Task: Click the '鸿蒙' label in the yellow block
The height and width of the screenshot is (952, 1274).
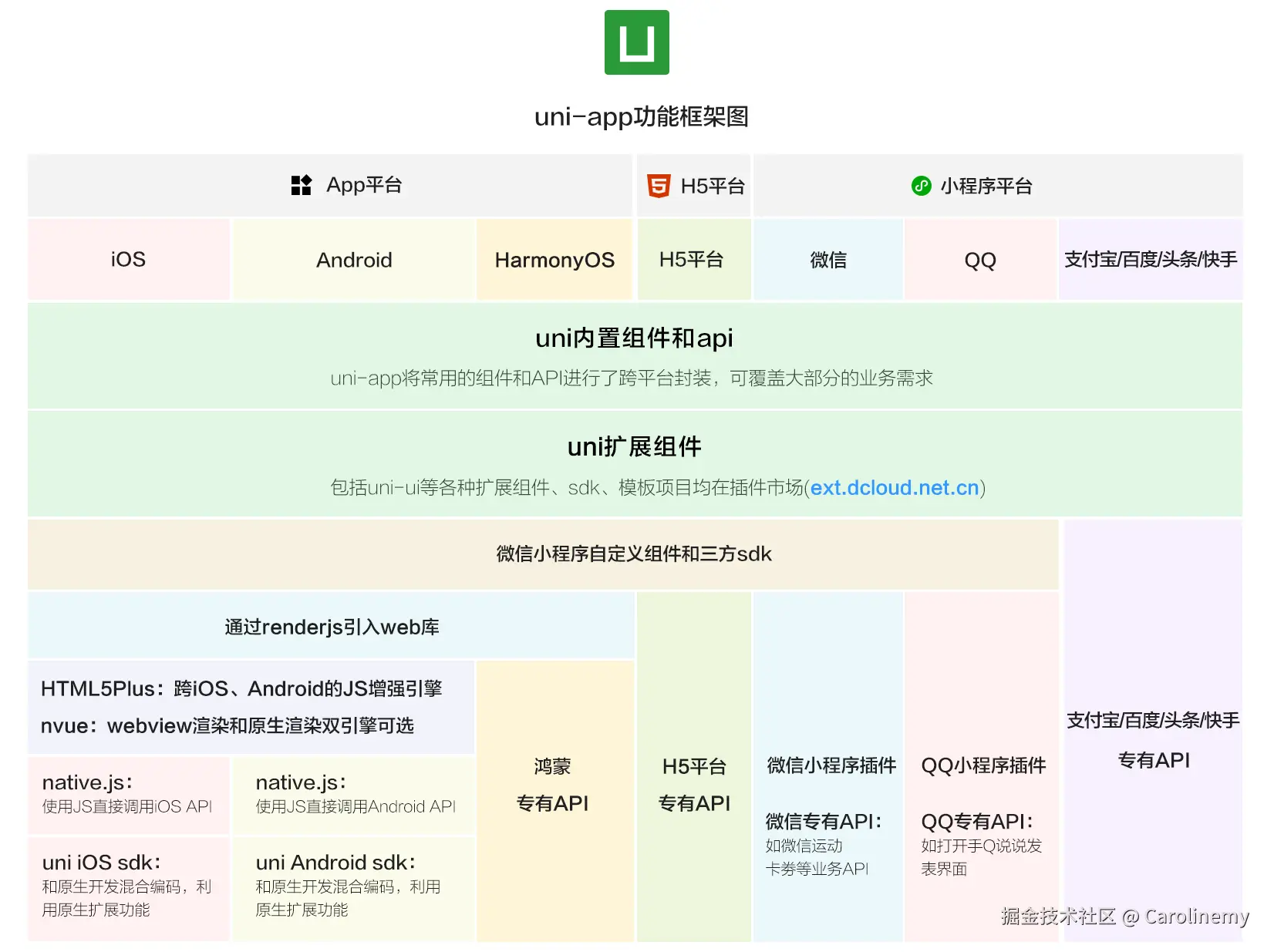Action: pos(553,766)
